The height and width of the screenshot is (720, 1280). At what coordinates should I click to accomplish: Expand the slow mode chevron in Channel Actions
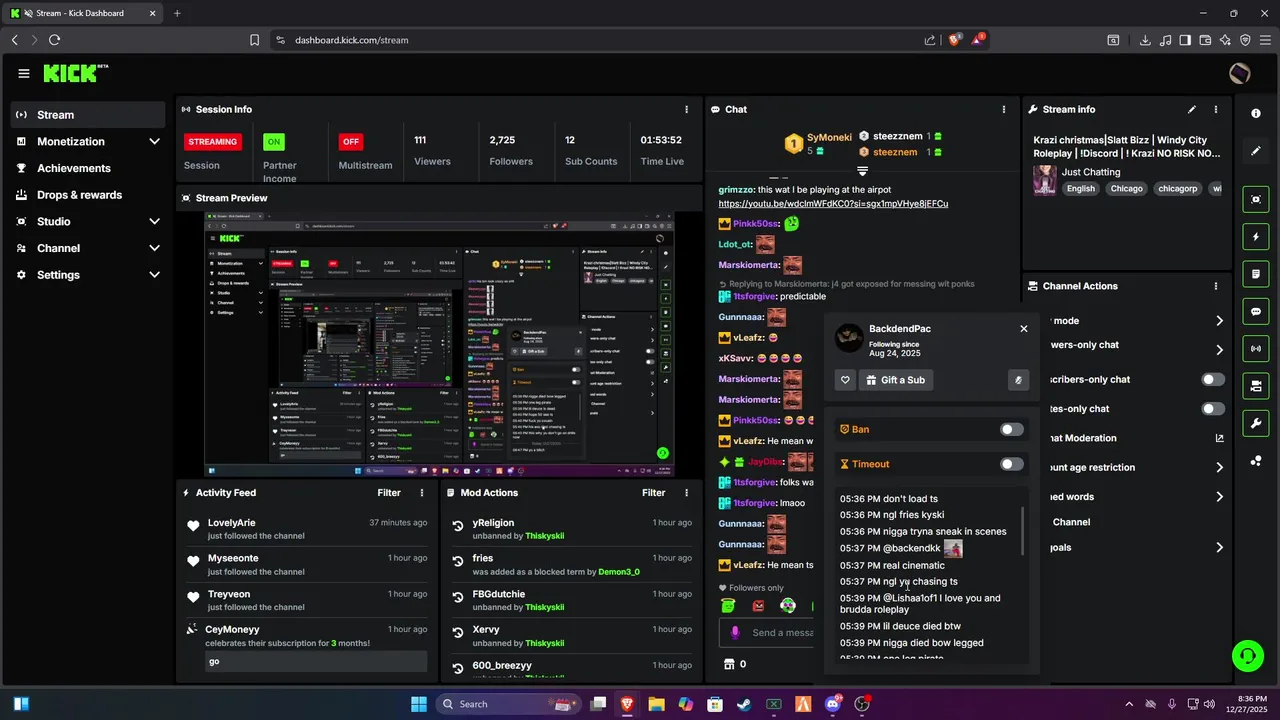[1219, 321]
